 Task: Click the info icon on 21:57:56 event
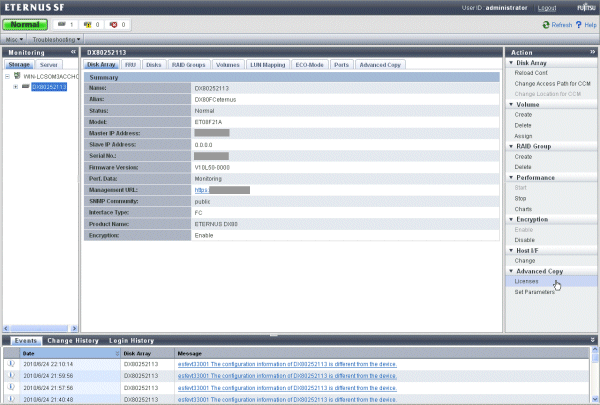point(11,387)
